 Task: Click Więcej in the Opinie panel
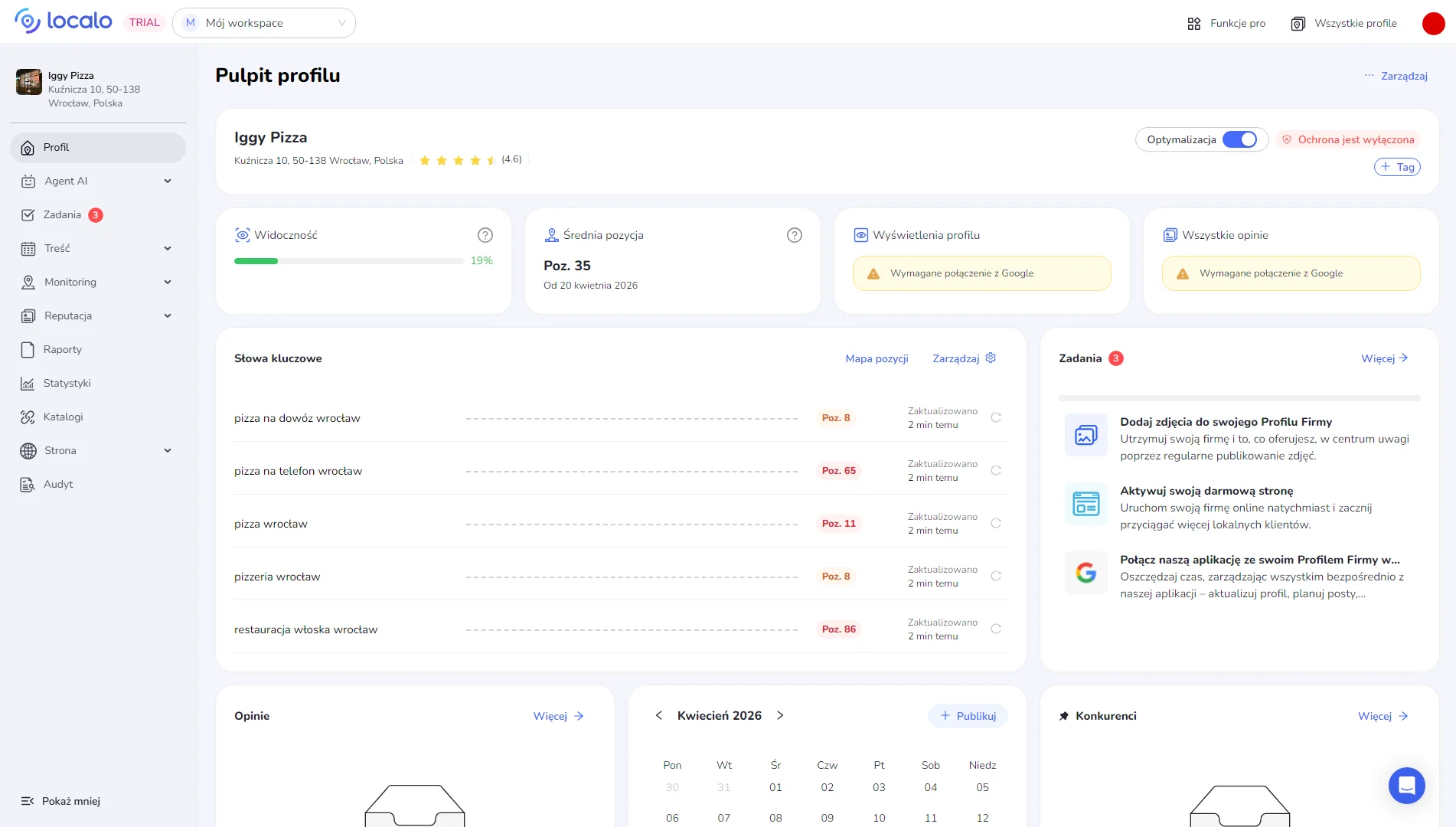(x=559, y=716)
